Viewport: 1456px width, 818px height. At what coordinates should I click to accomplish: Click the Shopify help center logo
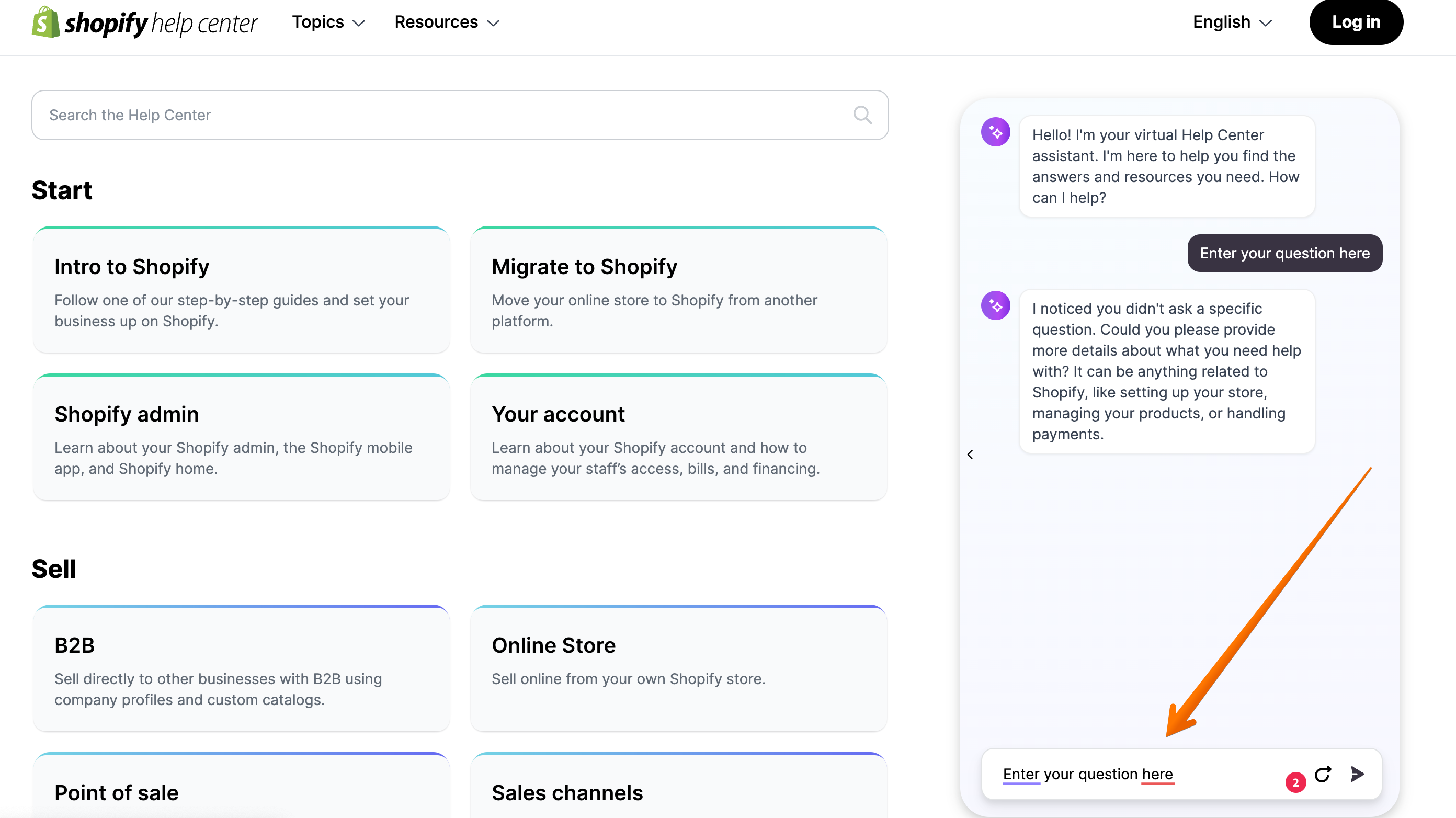pos(144,22)
